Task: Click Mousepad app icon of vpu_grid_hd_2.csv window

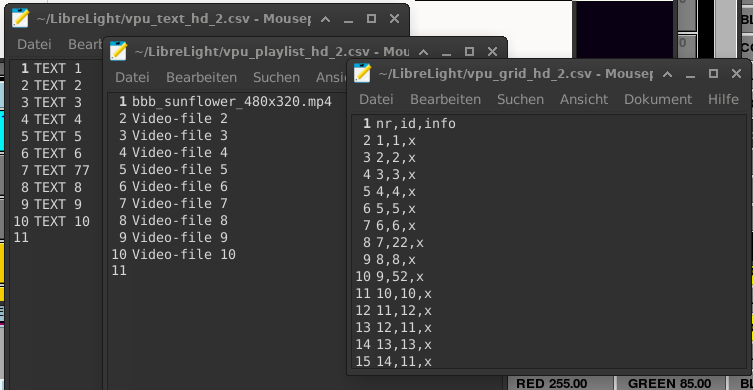Action: pos(362,73)
